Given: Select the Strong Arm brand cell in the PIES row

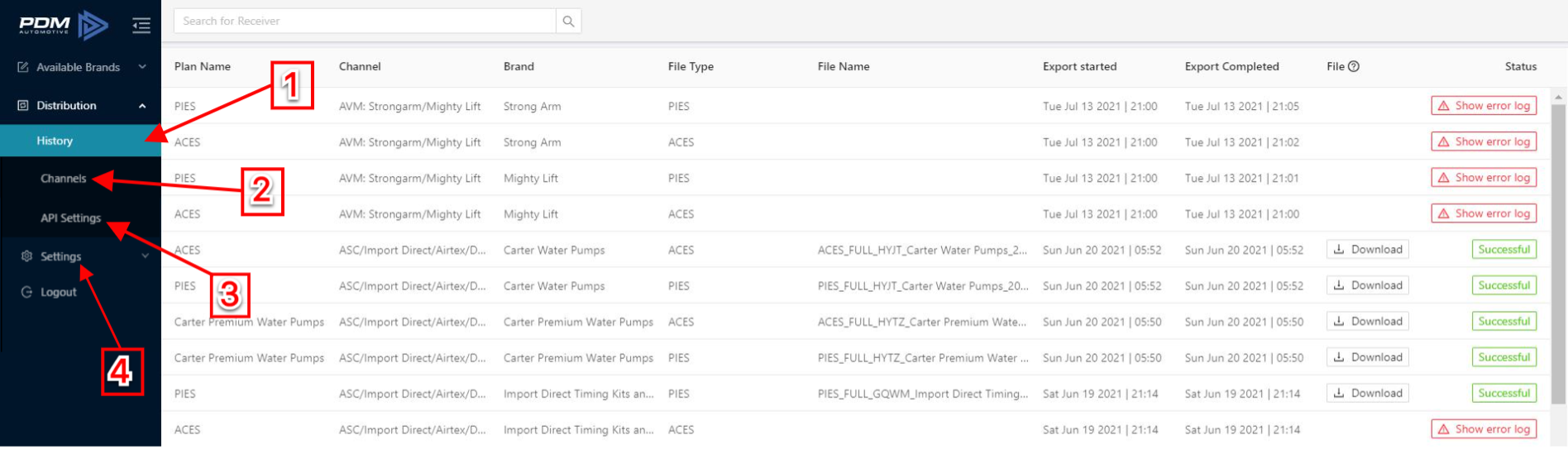Looking at the screenshot, I should click(x=533, y=107).
